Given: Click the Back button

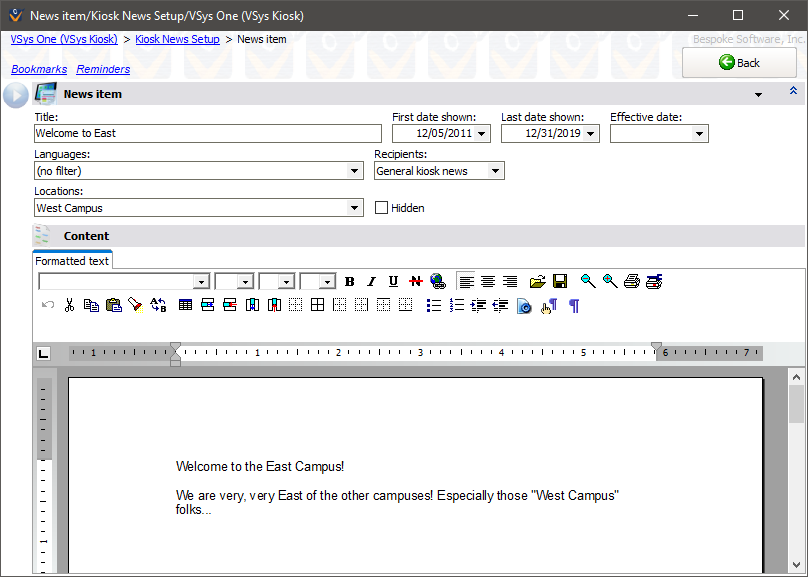Looking at the screenshot, I should (739, 63).
